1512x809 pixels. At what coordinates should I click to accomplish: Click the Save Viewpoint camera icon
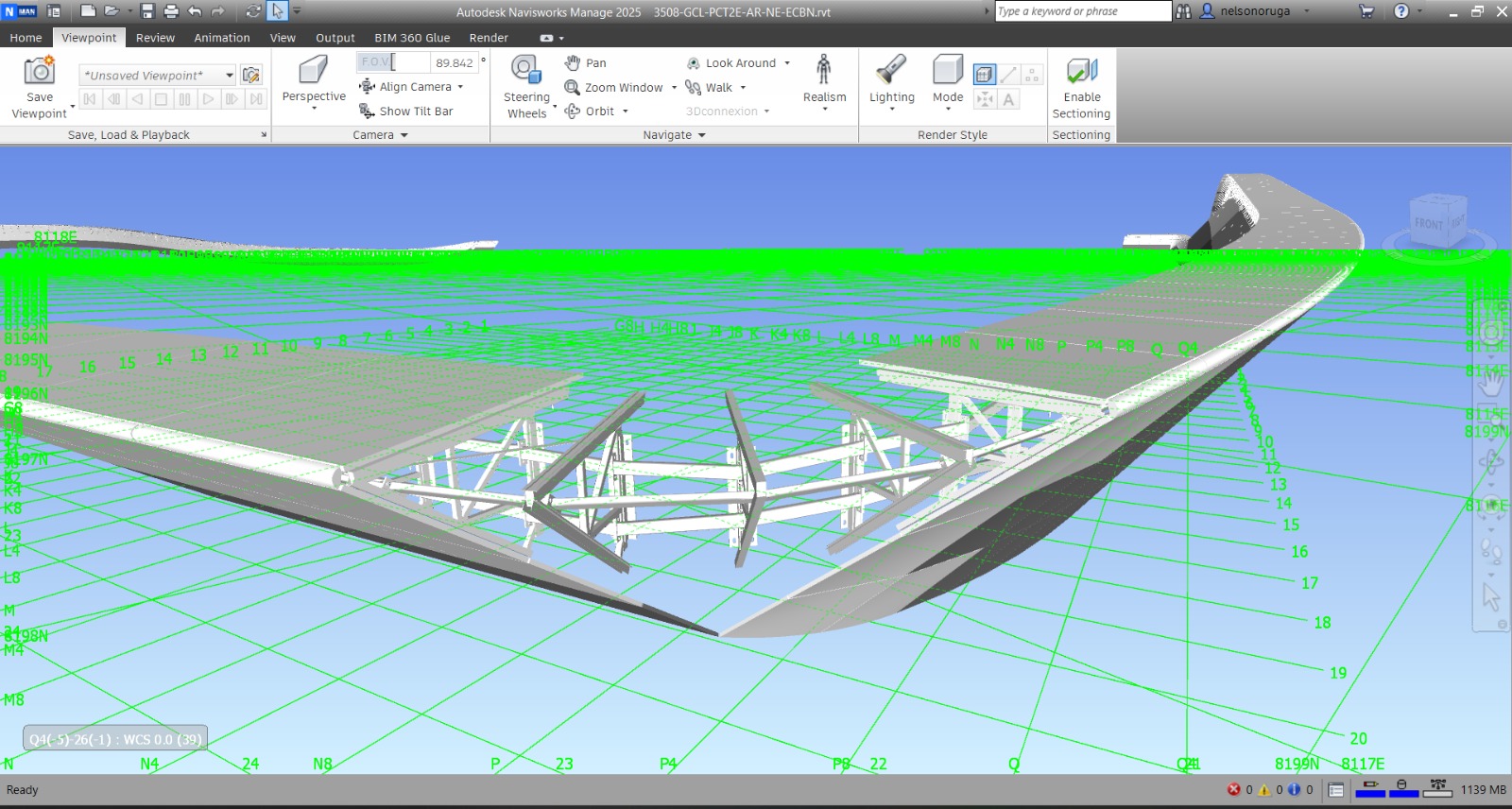[40, 71]
